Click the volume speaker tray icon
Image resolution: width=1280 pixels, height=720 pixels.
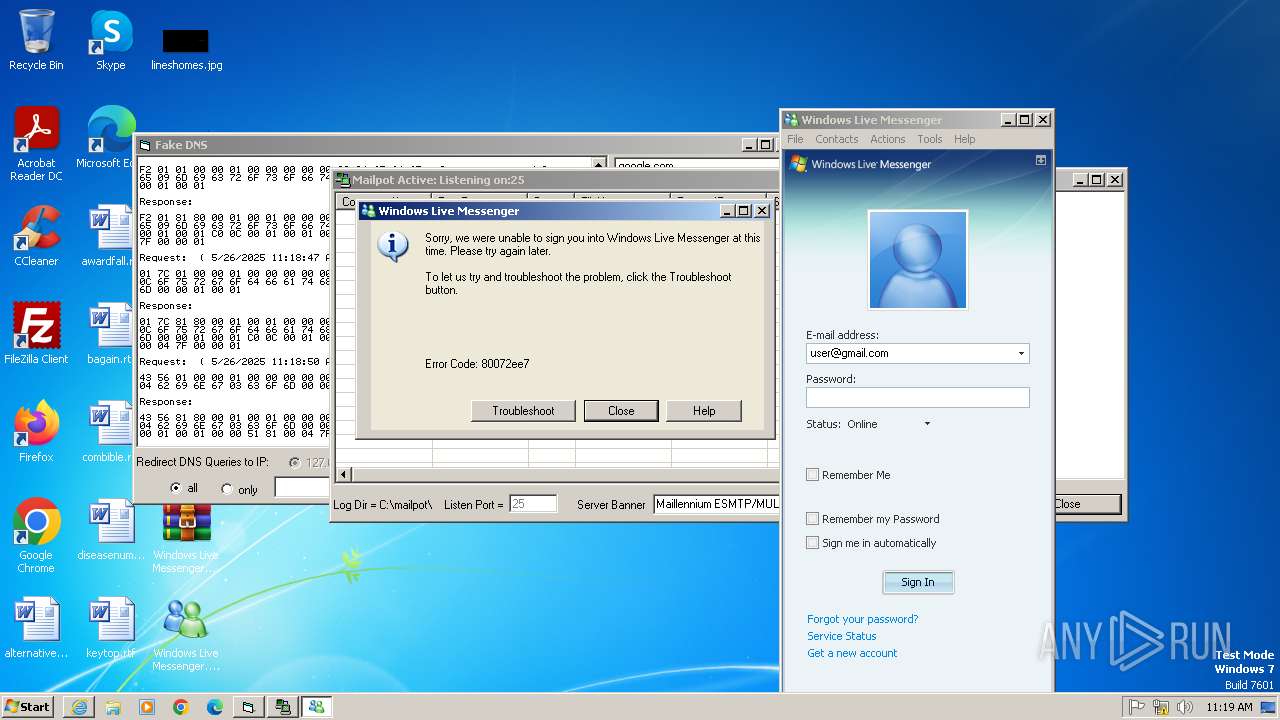pyautogui.click(x=1185, y=707)
